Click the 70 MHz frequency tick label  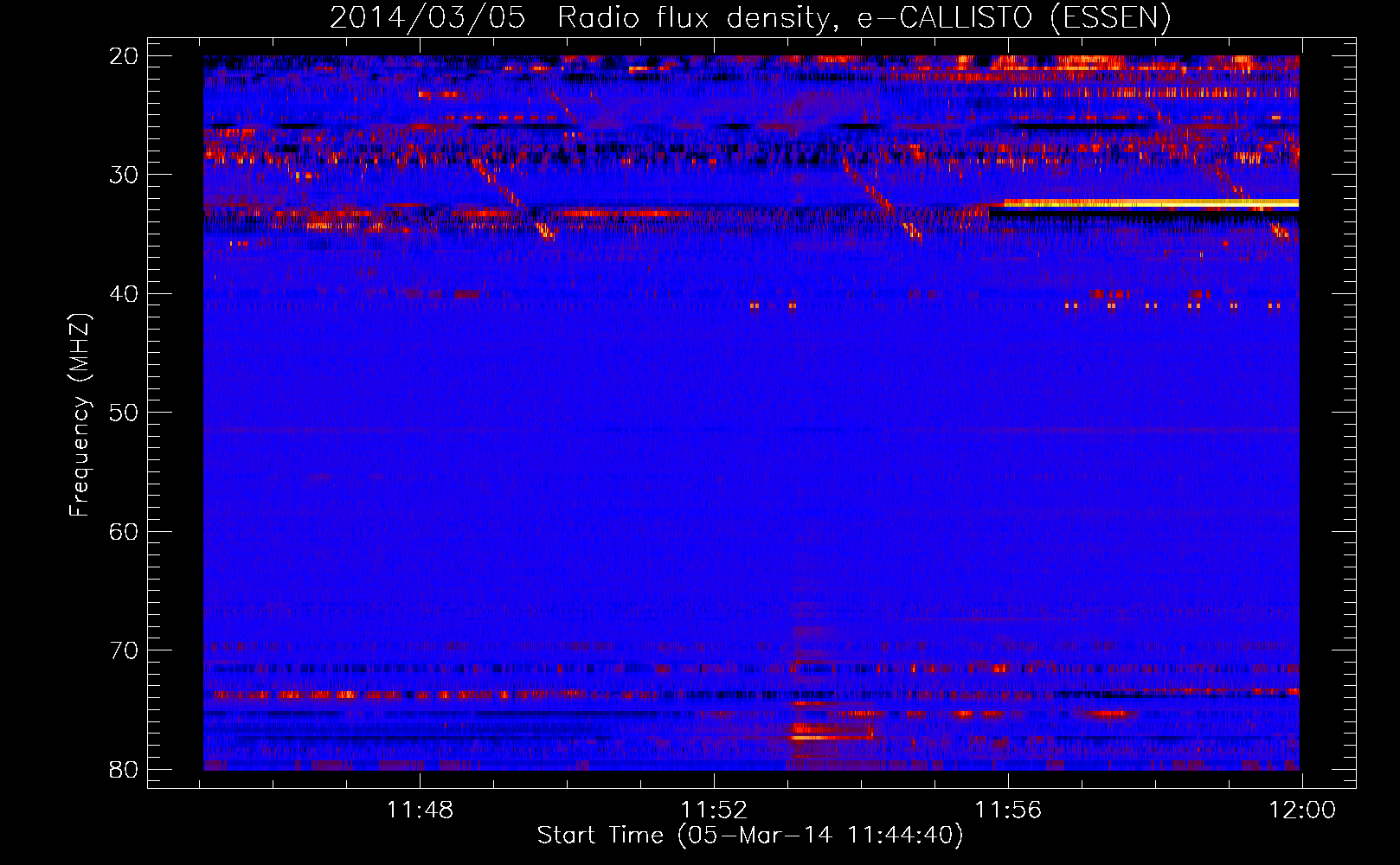click(124, 650)
